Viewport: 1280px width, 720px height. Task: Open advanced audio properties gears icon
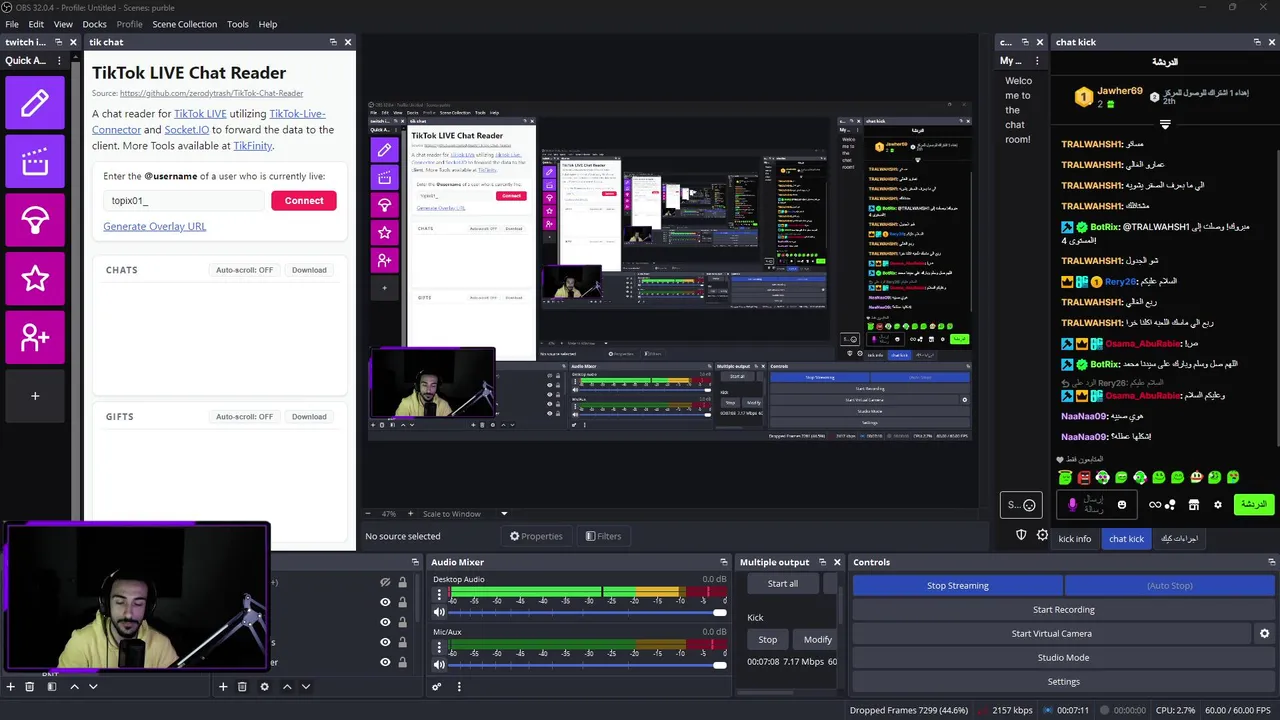(x=437, y=686)
